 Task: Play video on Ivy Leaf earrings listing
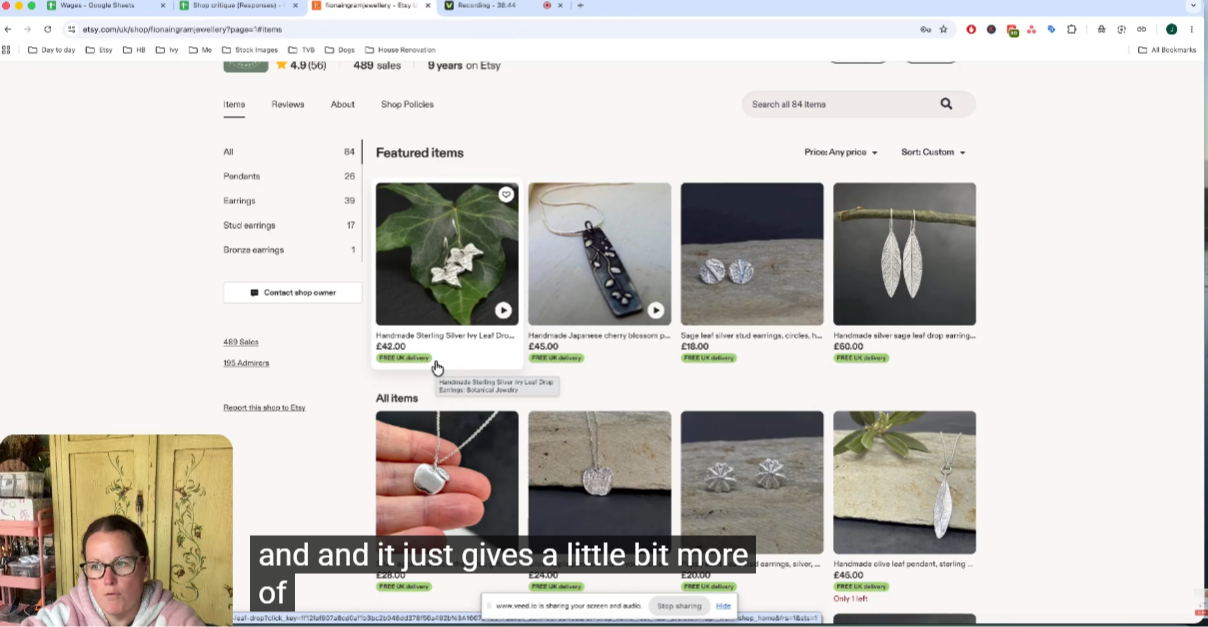click(503, 310)
